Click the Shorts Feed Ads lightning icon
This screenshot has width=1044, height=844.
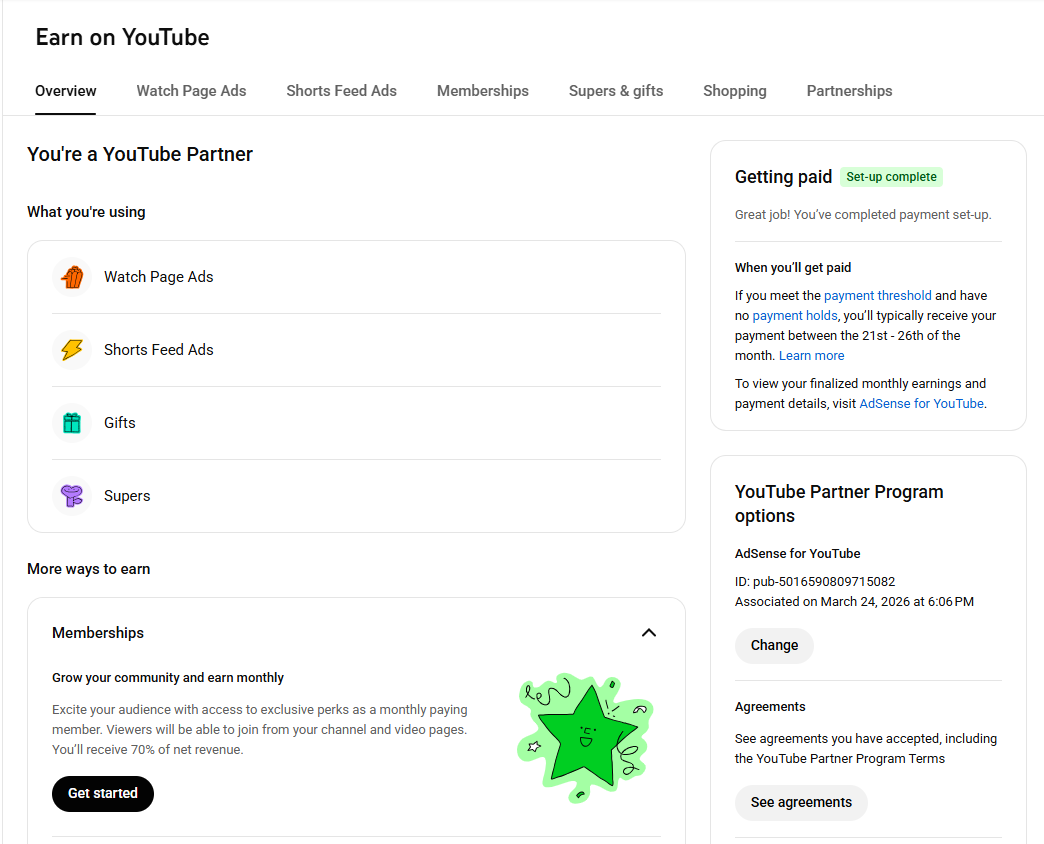[x=72, y=350]
